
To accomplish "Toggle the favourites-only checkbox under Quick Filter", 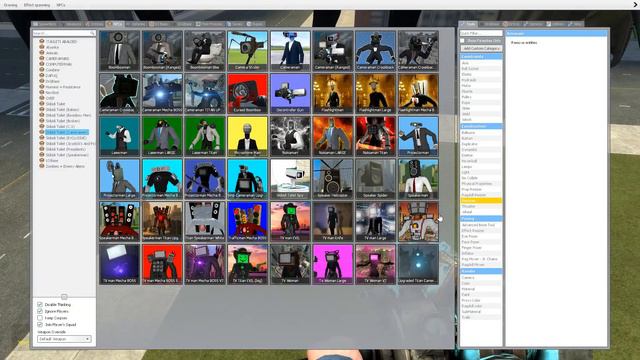I will (462, 41).
